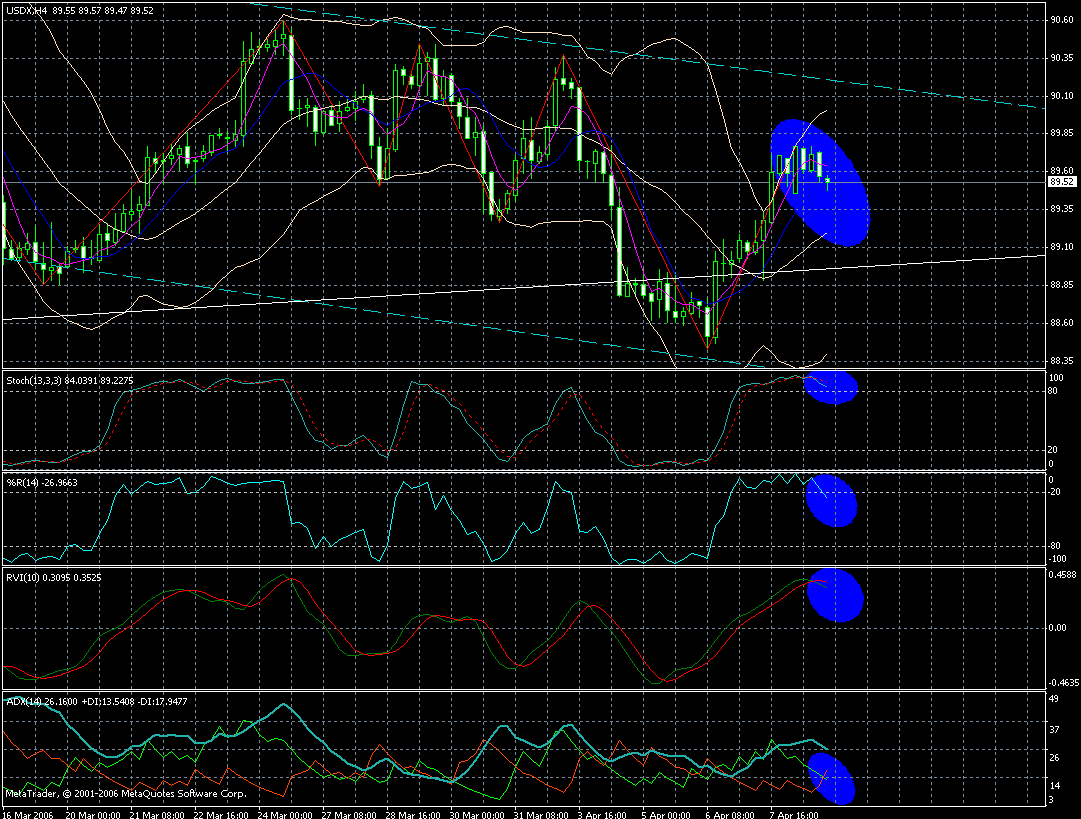Select the RVI(10) 0.3095 0.3525 label
This screenshot has width=1081, height=819.
(54, 578)
